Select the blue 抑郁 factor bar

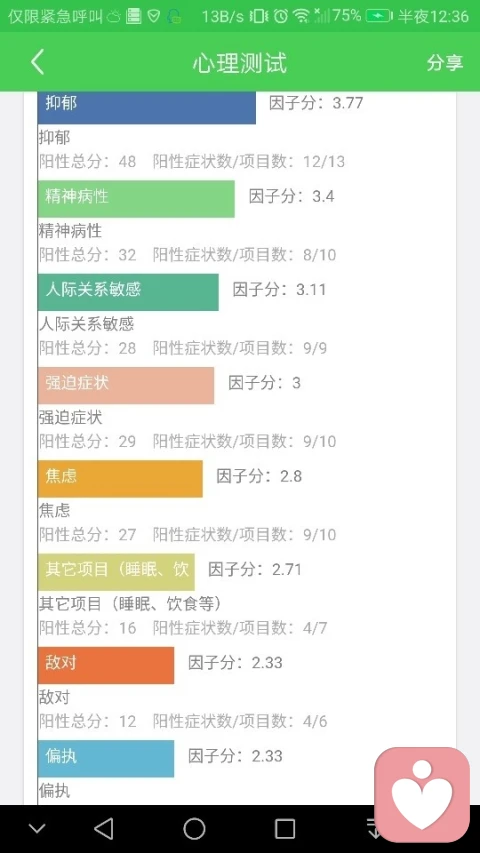[x=147, y=108]
